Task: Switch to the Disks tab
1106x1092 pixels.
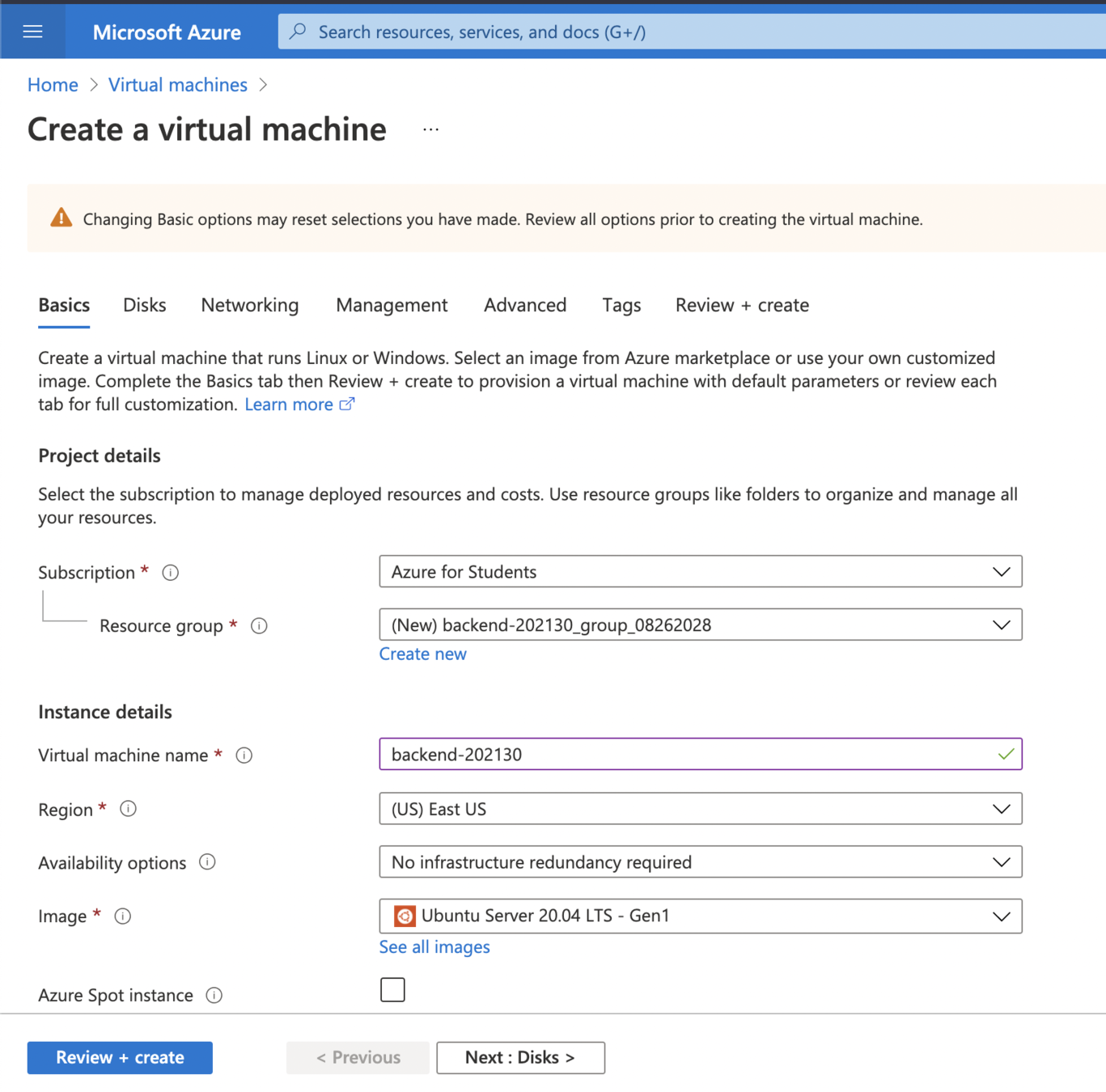Action: [x=145, y=306]
